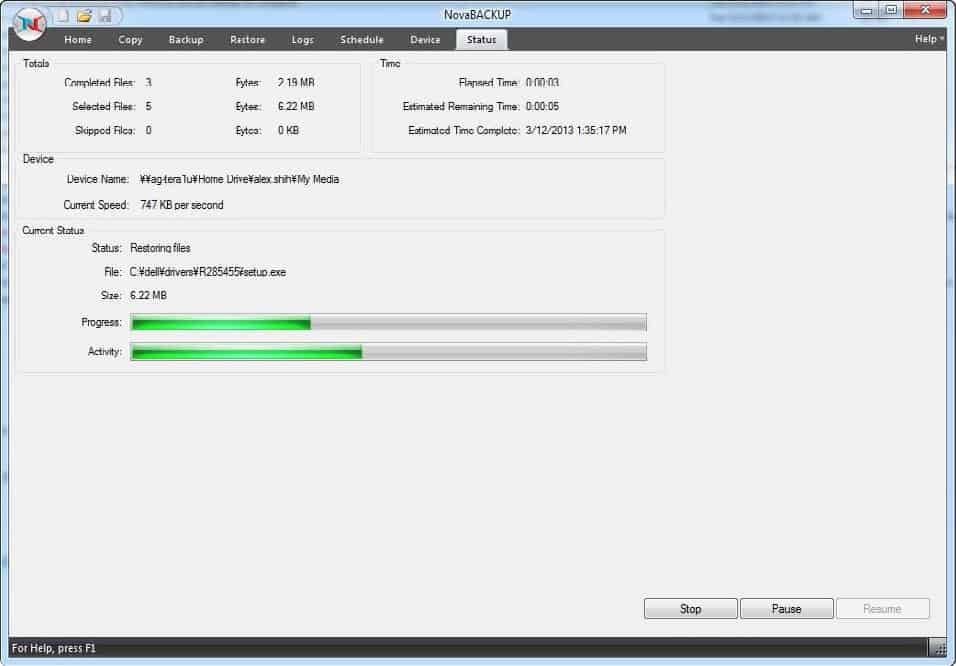The width and height of the screenshot is (956, 666).
Task: Open the Schedule tab
Action: (x=362, y=40)
